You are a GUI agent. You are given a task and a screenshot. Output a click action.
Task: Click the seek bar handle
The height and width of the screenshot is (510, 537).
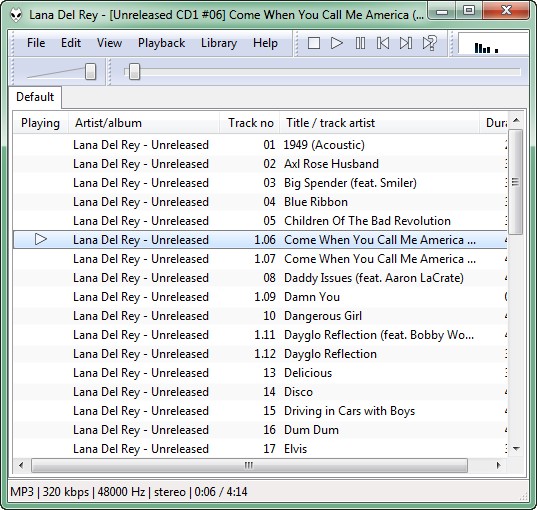(x=134, y=71)
